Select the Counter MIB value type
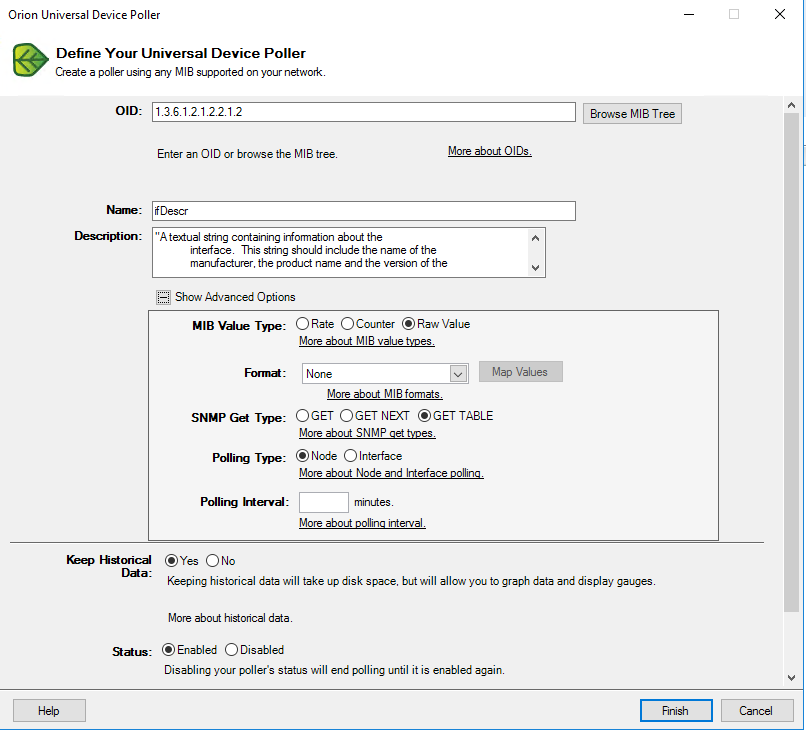 pyautogui.click(x=347, y=324)
